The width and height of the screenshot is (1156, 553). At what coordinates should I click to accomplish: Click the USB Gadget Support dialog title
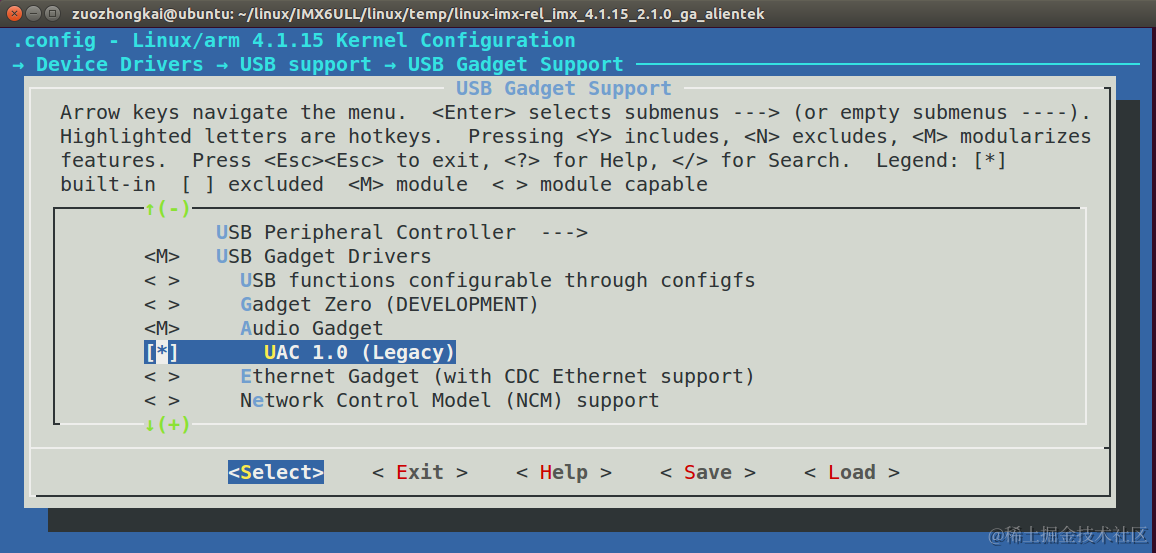click(x=563, y=88)
